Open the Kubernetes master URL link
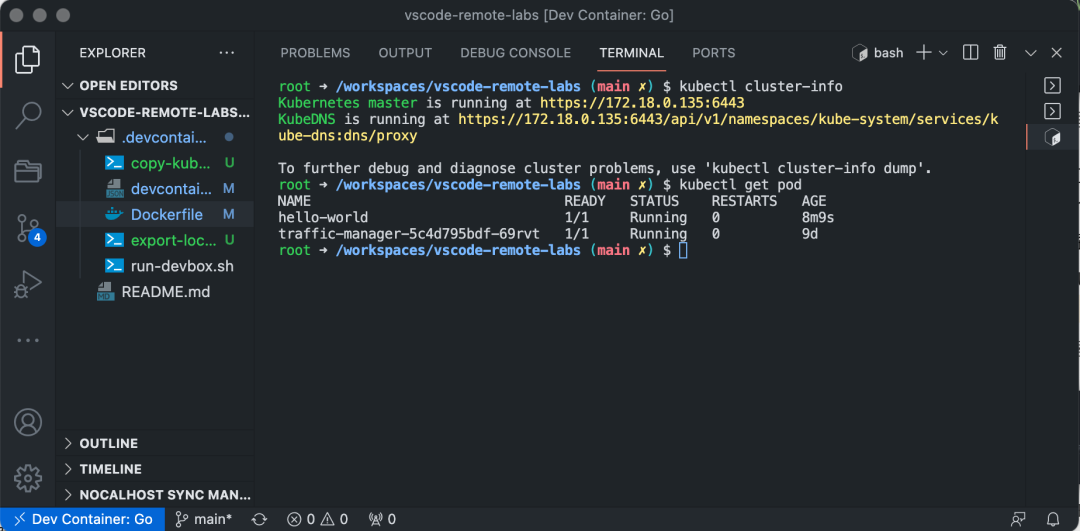The height and width of the screenshot is (531, 1080). pos(642,103)
